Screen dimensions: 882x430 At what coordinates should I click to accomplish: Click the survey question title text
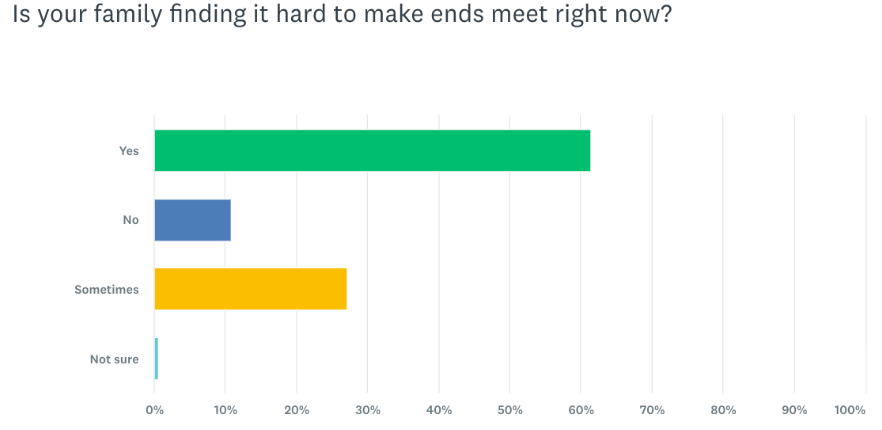pos(340,20)
